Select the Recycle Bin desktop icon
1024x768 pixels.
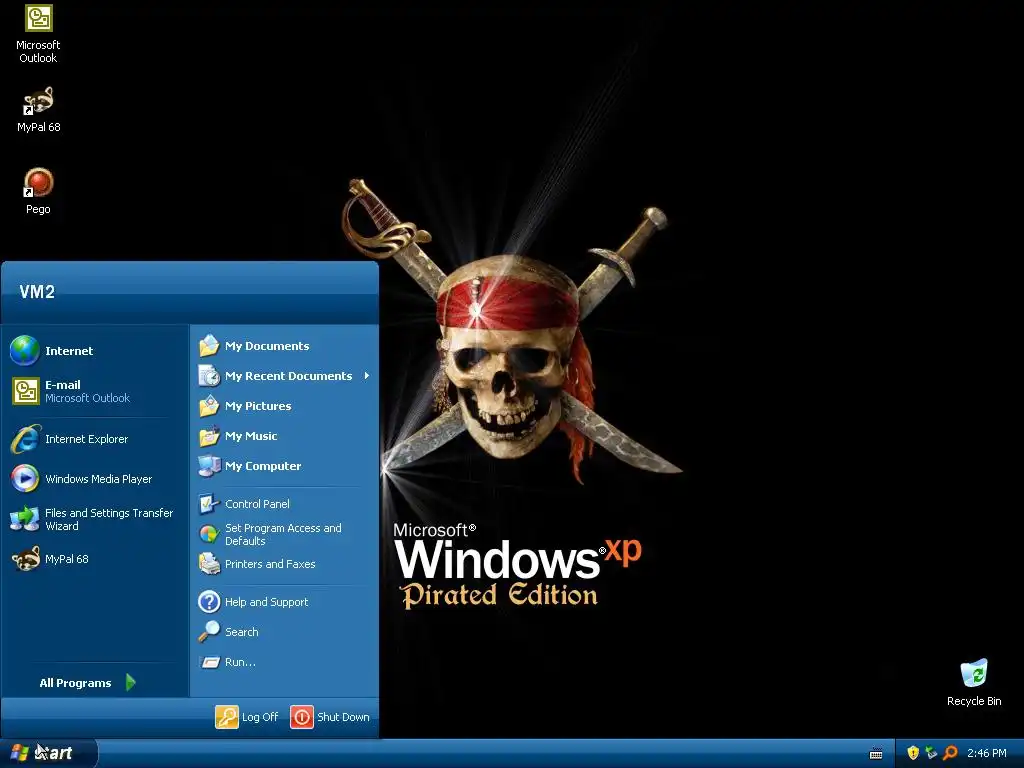click(x=974, y=682)
